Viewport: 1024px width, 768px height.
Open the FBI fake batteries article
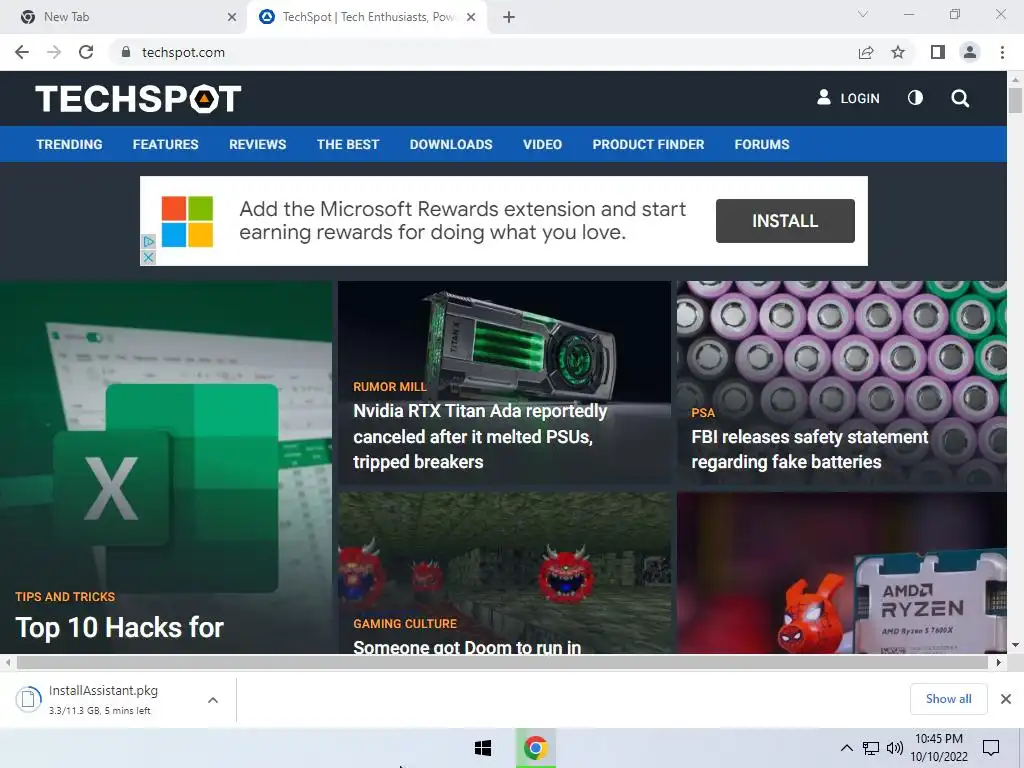[809, 449]
